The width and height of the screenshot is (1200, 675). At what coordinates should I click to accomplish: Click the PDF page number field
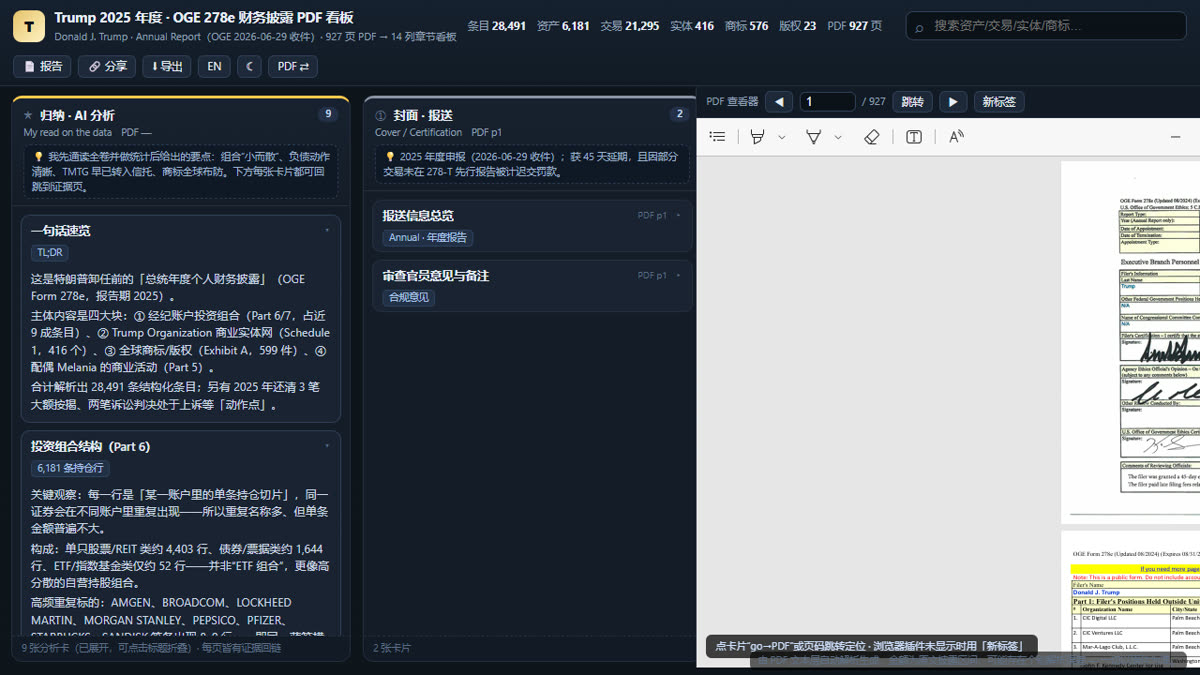(828, 101)
